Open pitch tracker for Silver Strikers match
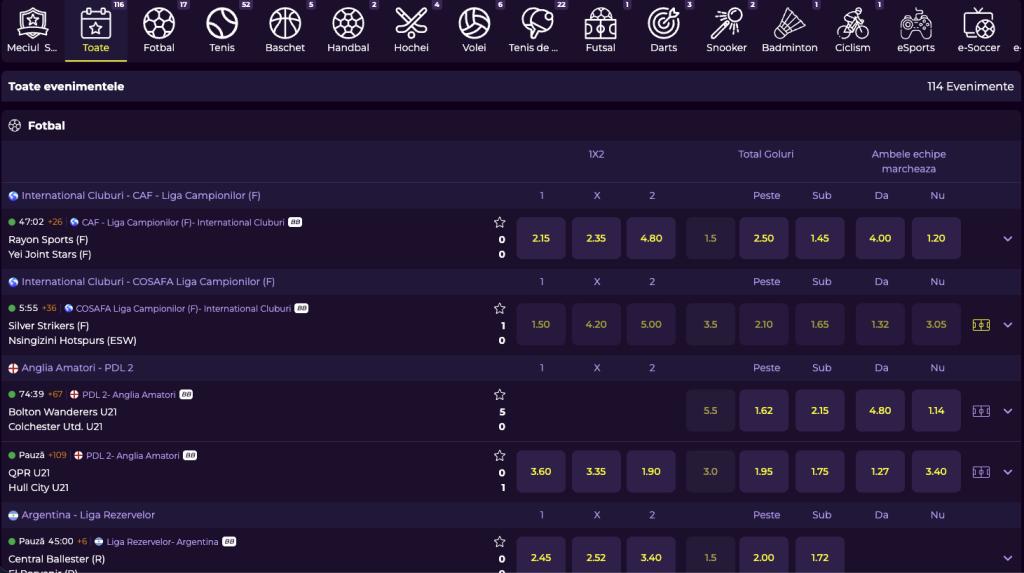This screenshot has height=573, width=1024. click(981, 325)
